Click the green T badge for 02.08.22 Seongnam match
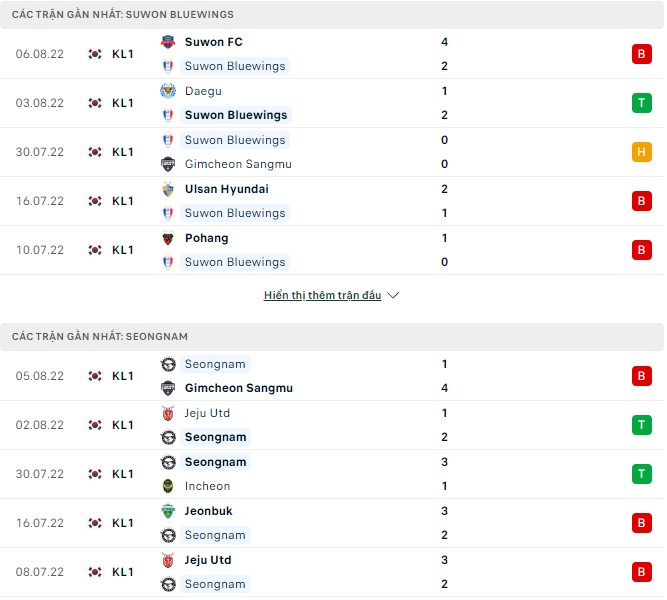The image size is (667, 600). point(641,425)
